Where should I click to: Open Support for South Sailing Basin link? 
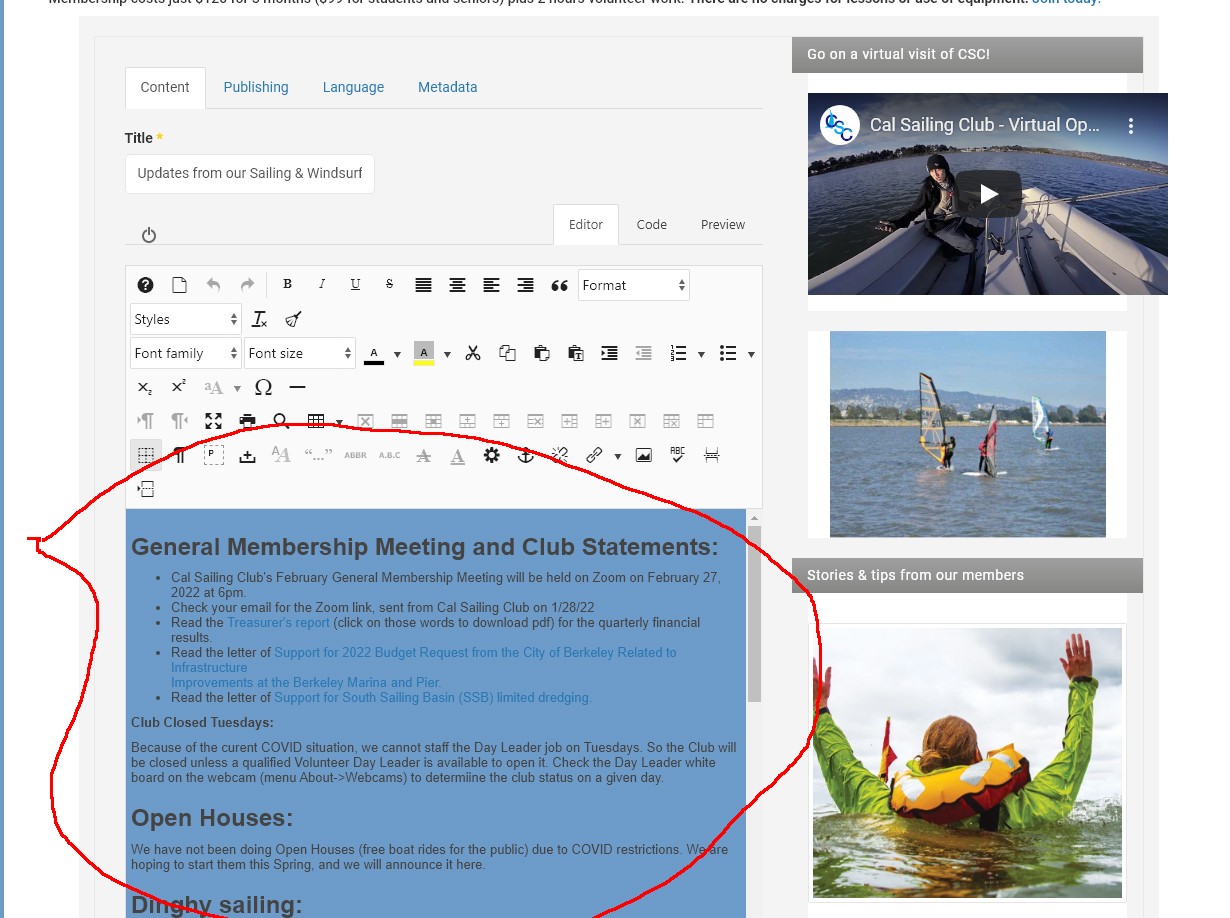tap(433, 697)
